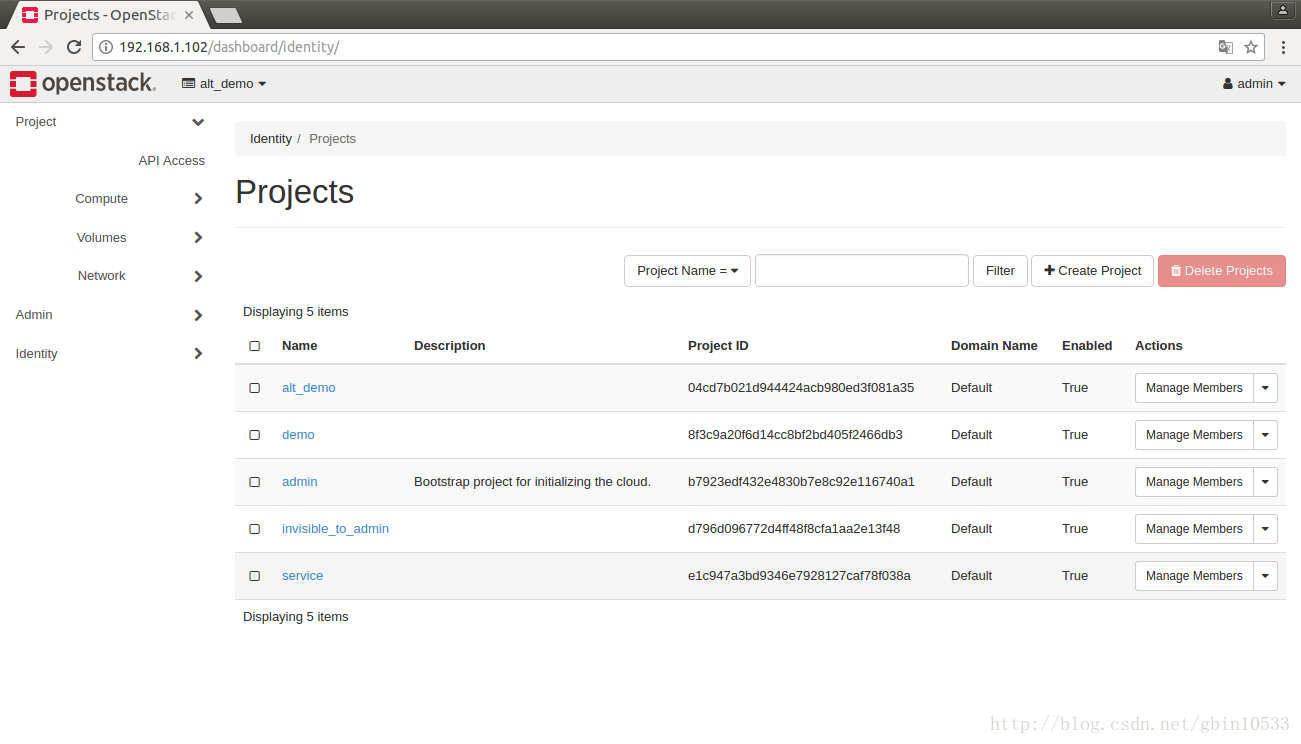The height and width of the screenshot is (744, 1301).
Task: Toggle the select-all projects checkbox
Action: pyautogui.click(x=255, y=346)
